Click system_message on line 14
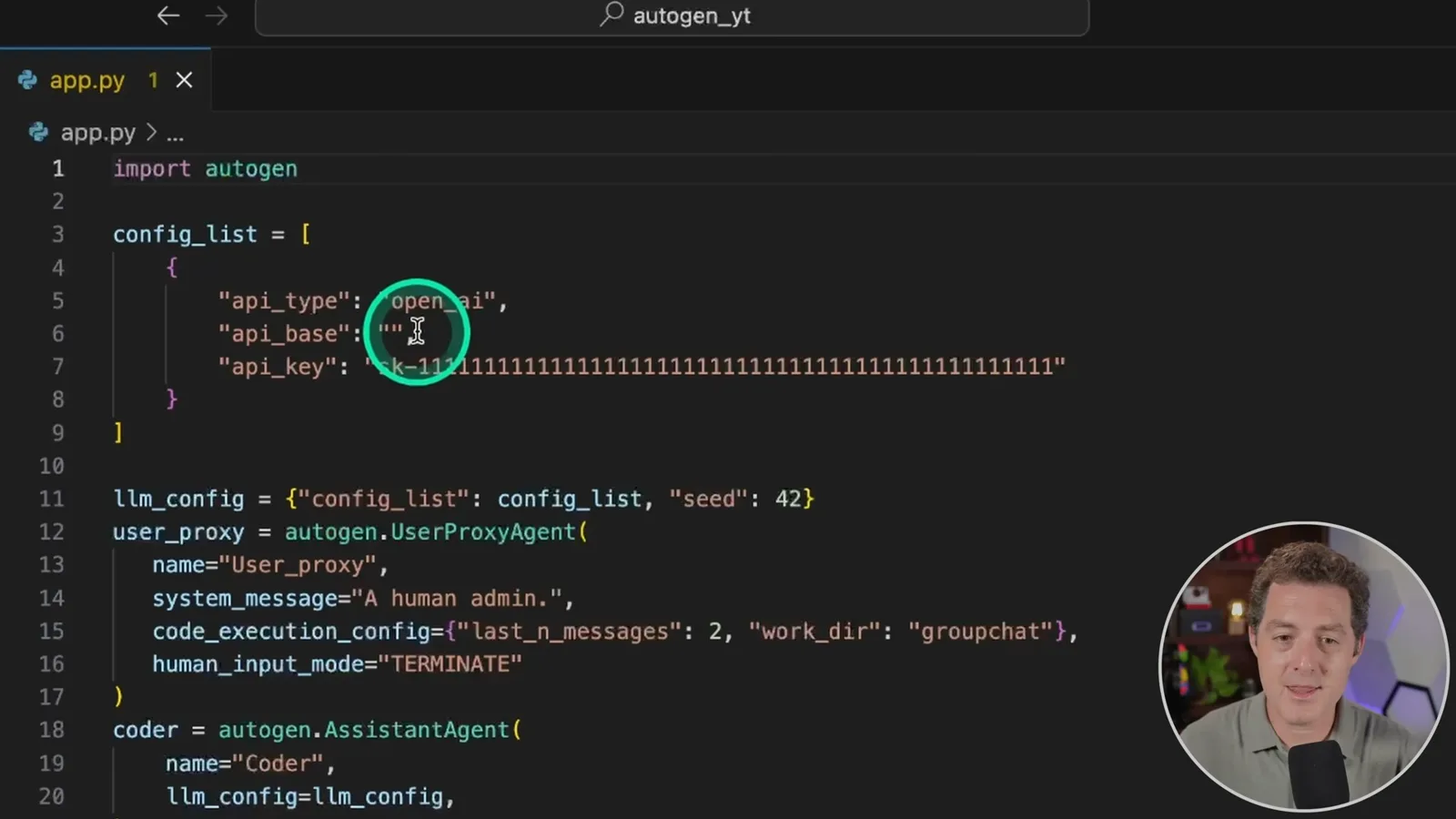 (x=245, y=599)
